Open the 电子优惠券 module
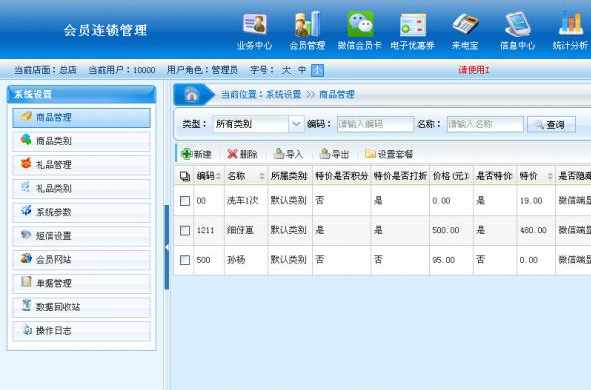 (413, 32)
